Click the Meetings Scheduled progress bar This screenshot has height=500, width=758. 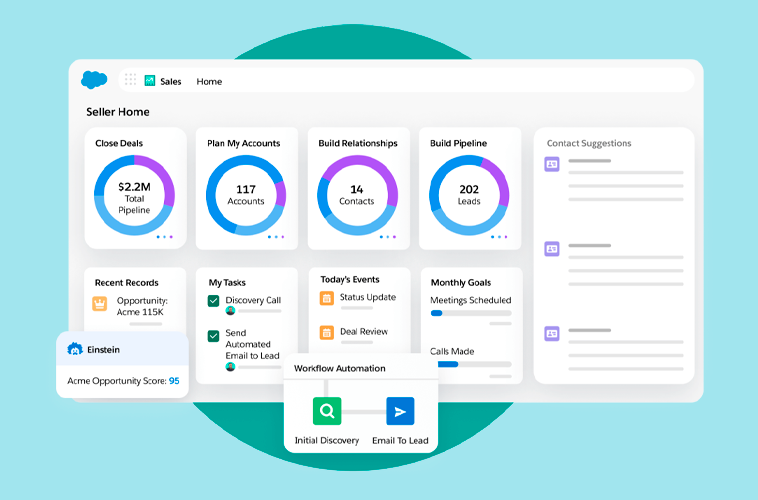[x=470, y=313]
